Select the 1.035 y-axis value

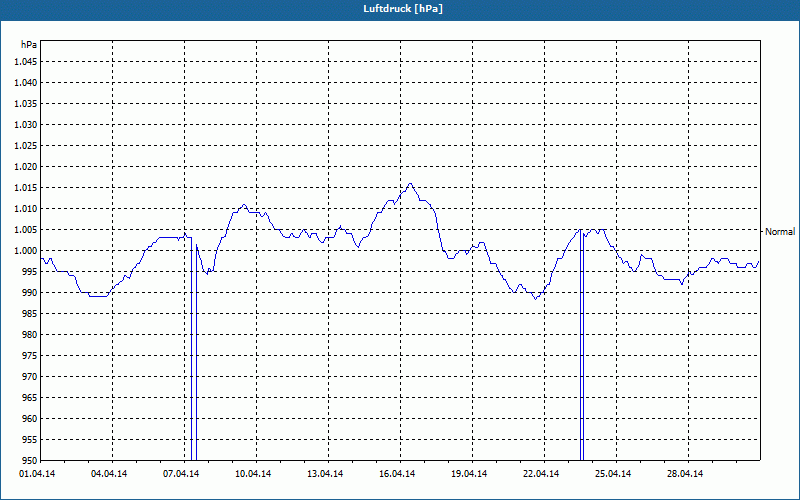coord(26,104)
